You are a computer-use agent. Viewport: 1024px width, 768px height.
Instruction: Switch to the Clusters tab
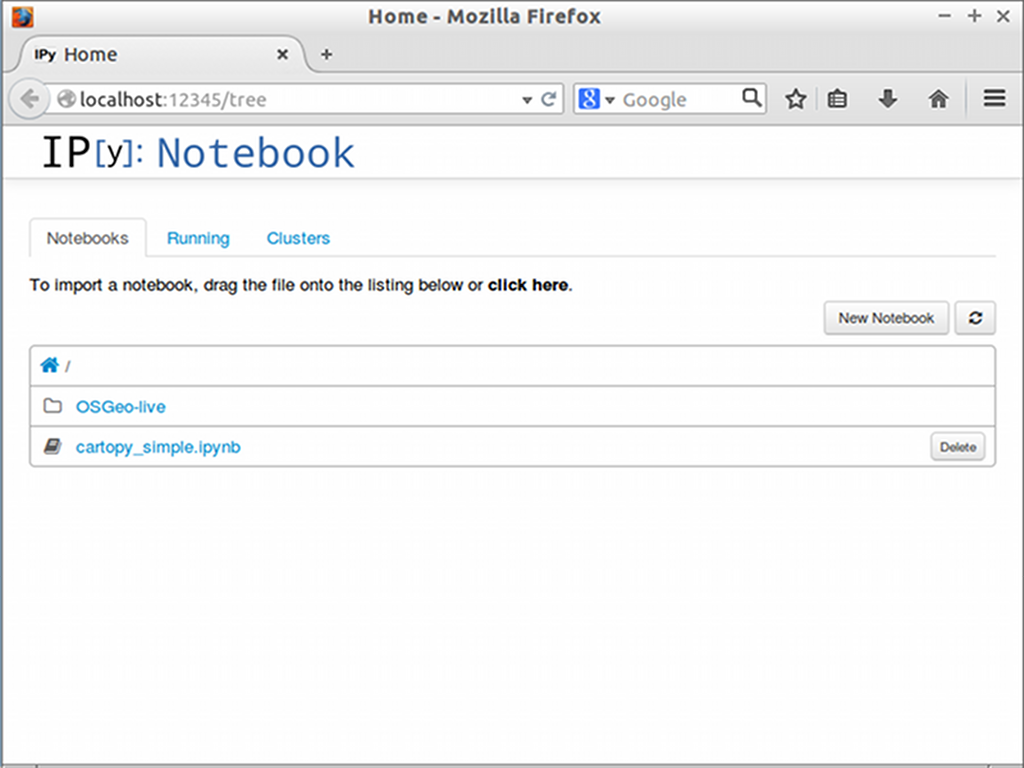[298, 238]
